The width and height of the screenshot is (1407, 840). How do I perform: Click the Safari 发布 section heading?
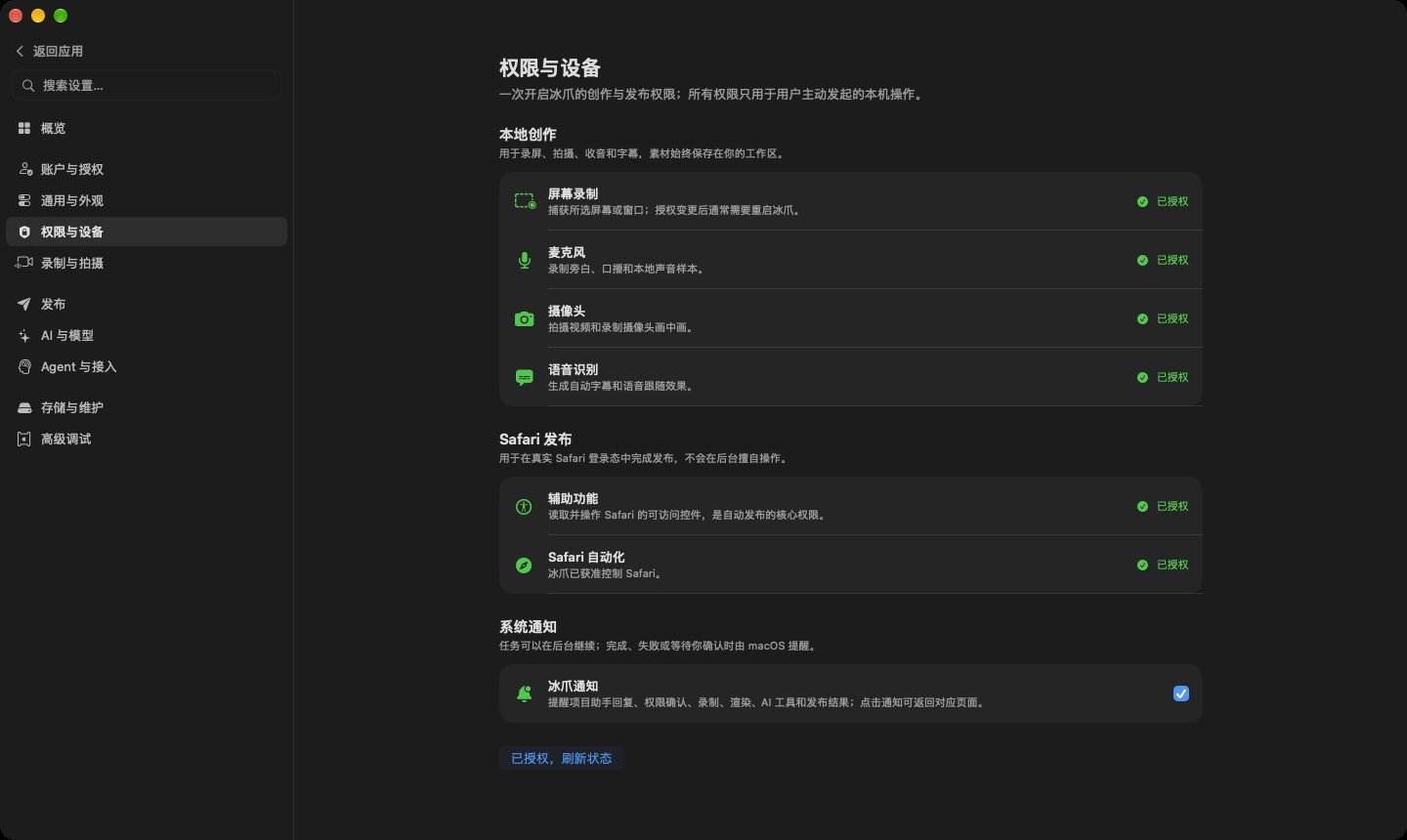point(535,440)
